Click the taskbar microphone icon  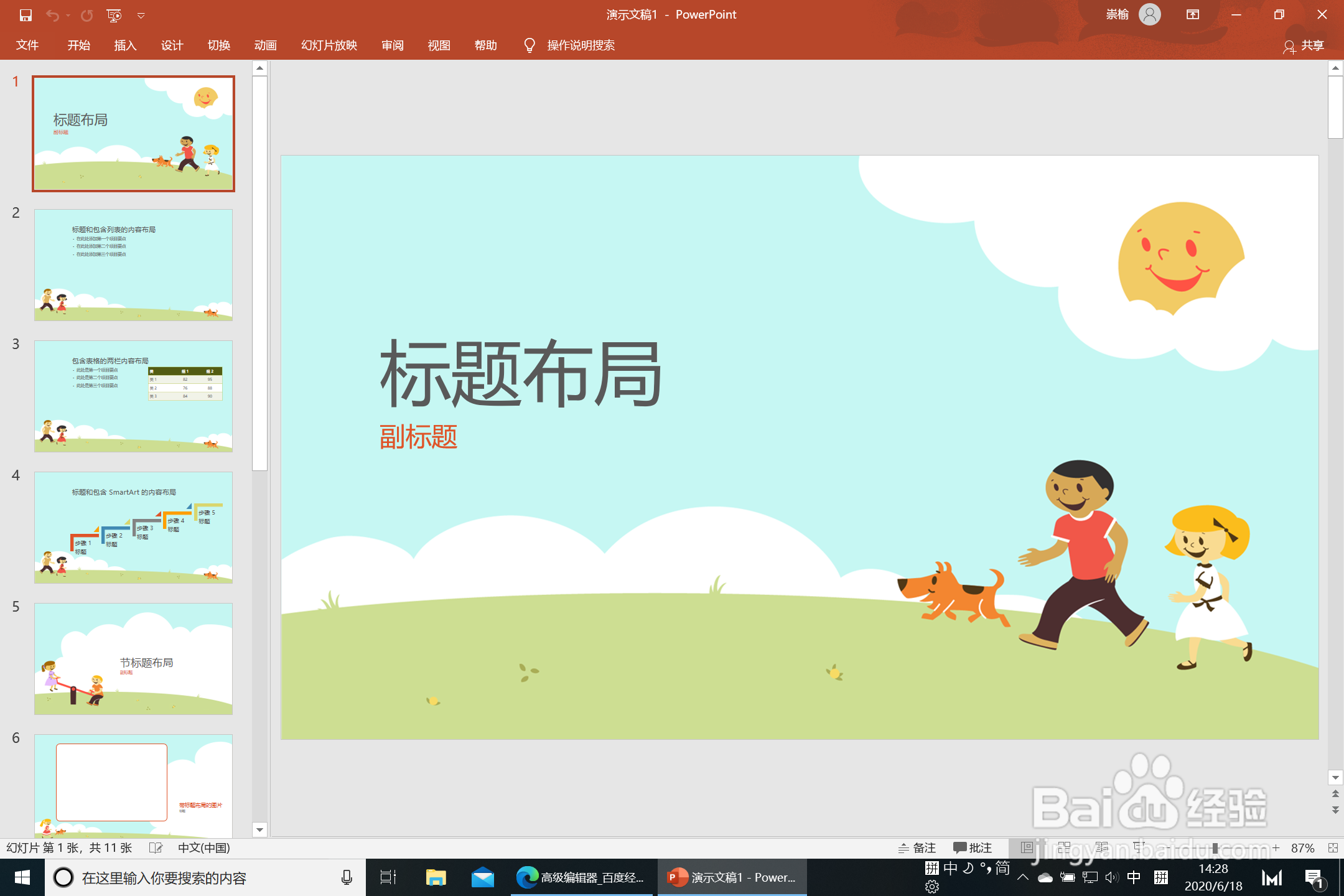click(347, 878)
